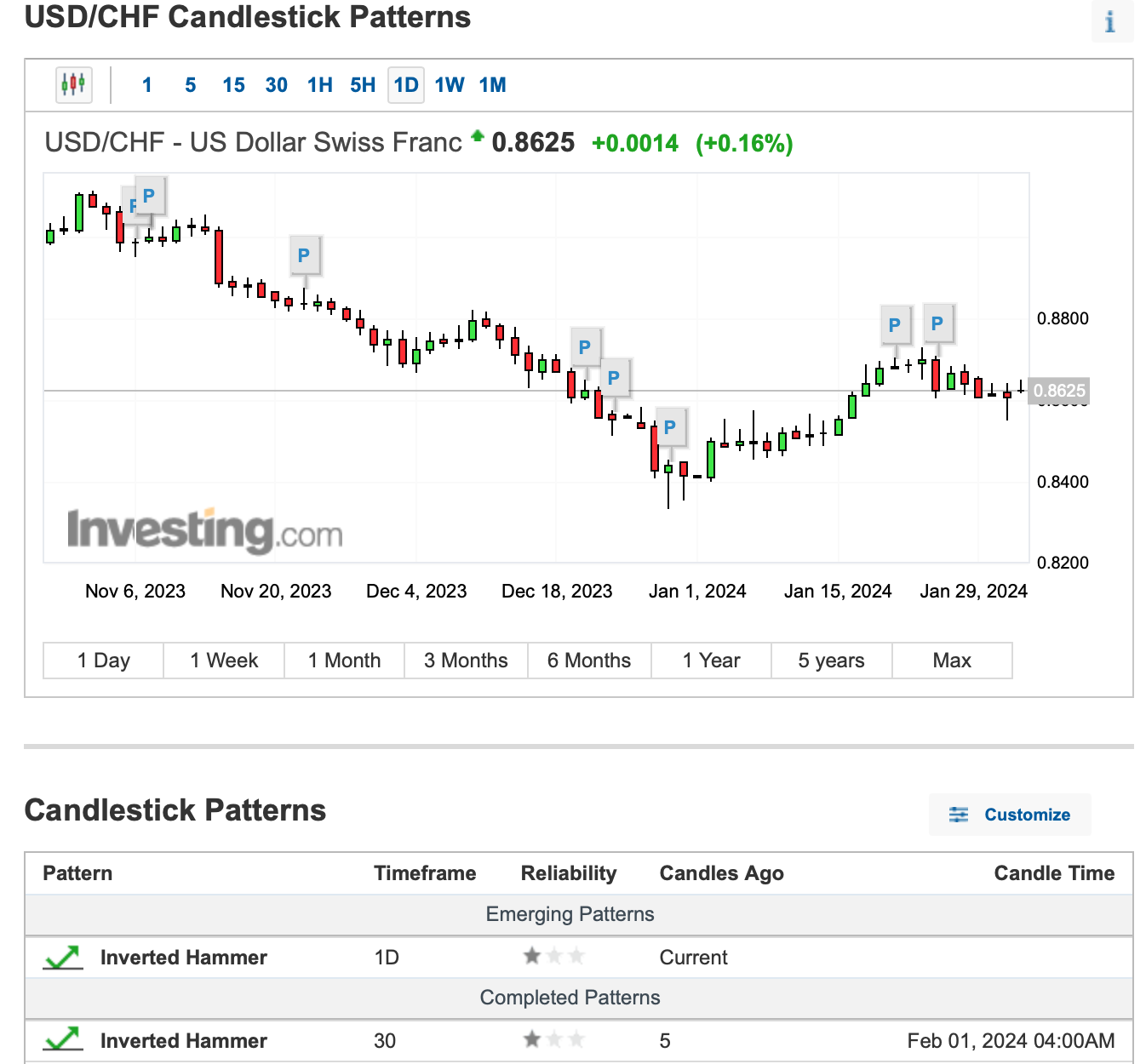
Task: Click the Customize sliders icon
Action: [959, 815]
